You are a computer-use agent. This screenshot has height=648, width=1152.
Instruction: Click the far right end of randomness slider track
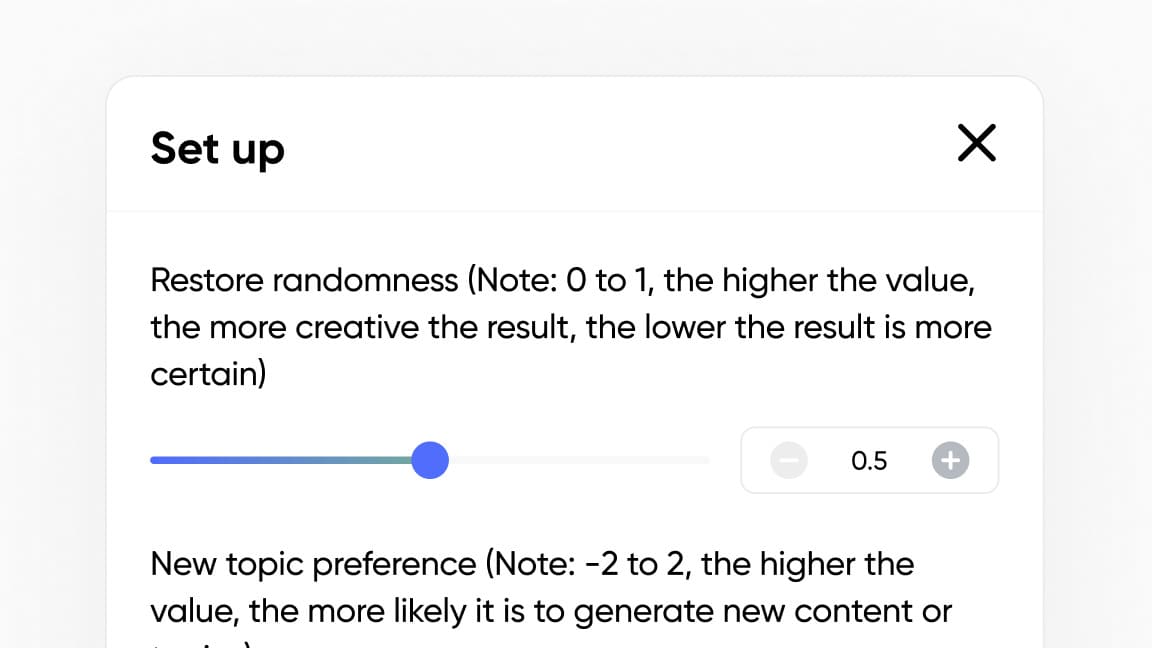[x=706, y=461]
